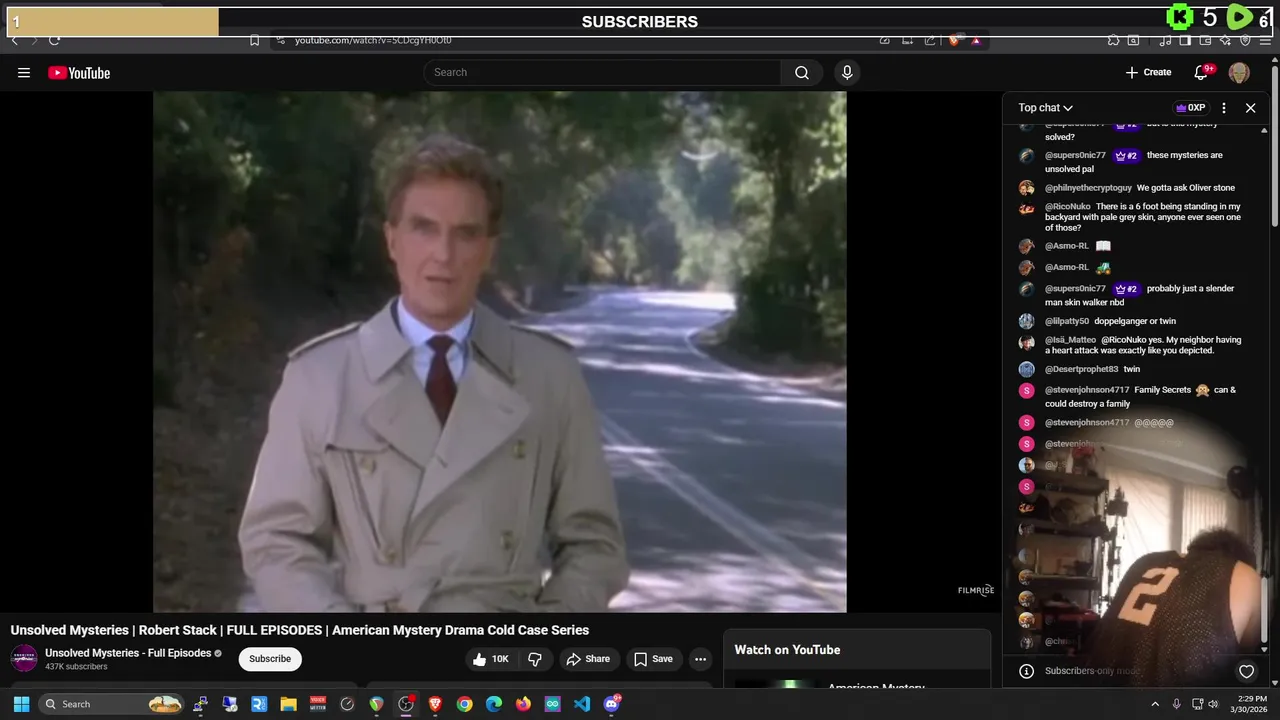The image size is (1280, 720).
Task: Open Brave Shields lion icon
Action: tap(955, 40)
